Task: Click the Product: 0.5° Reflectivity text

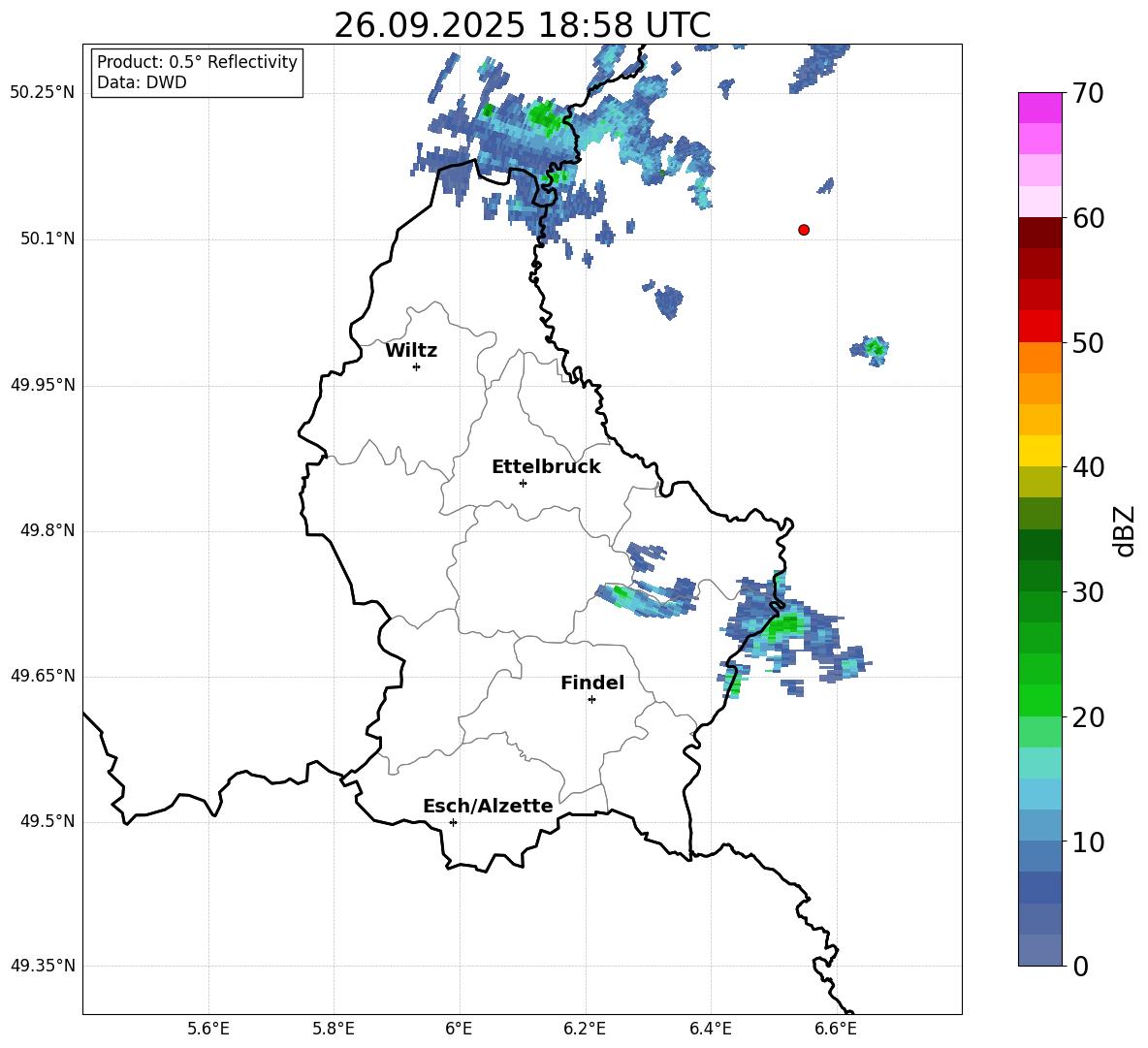Action: coord(197,62)
